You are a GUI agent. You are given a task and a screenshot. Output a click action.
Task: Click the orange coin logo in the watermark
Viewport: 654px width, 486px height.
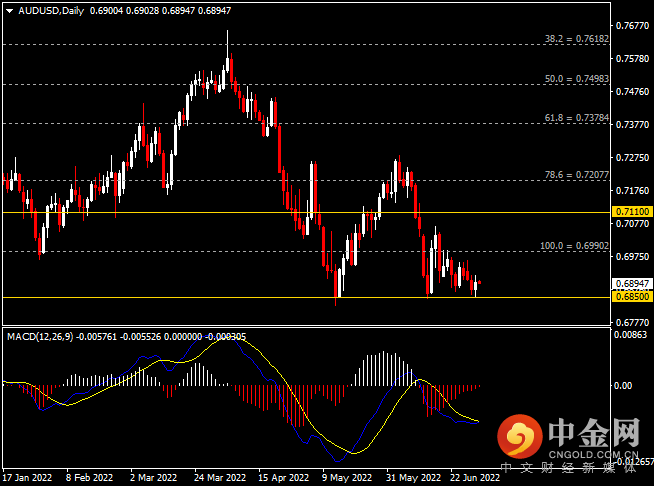click(x=519, y=435)
